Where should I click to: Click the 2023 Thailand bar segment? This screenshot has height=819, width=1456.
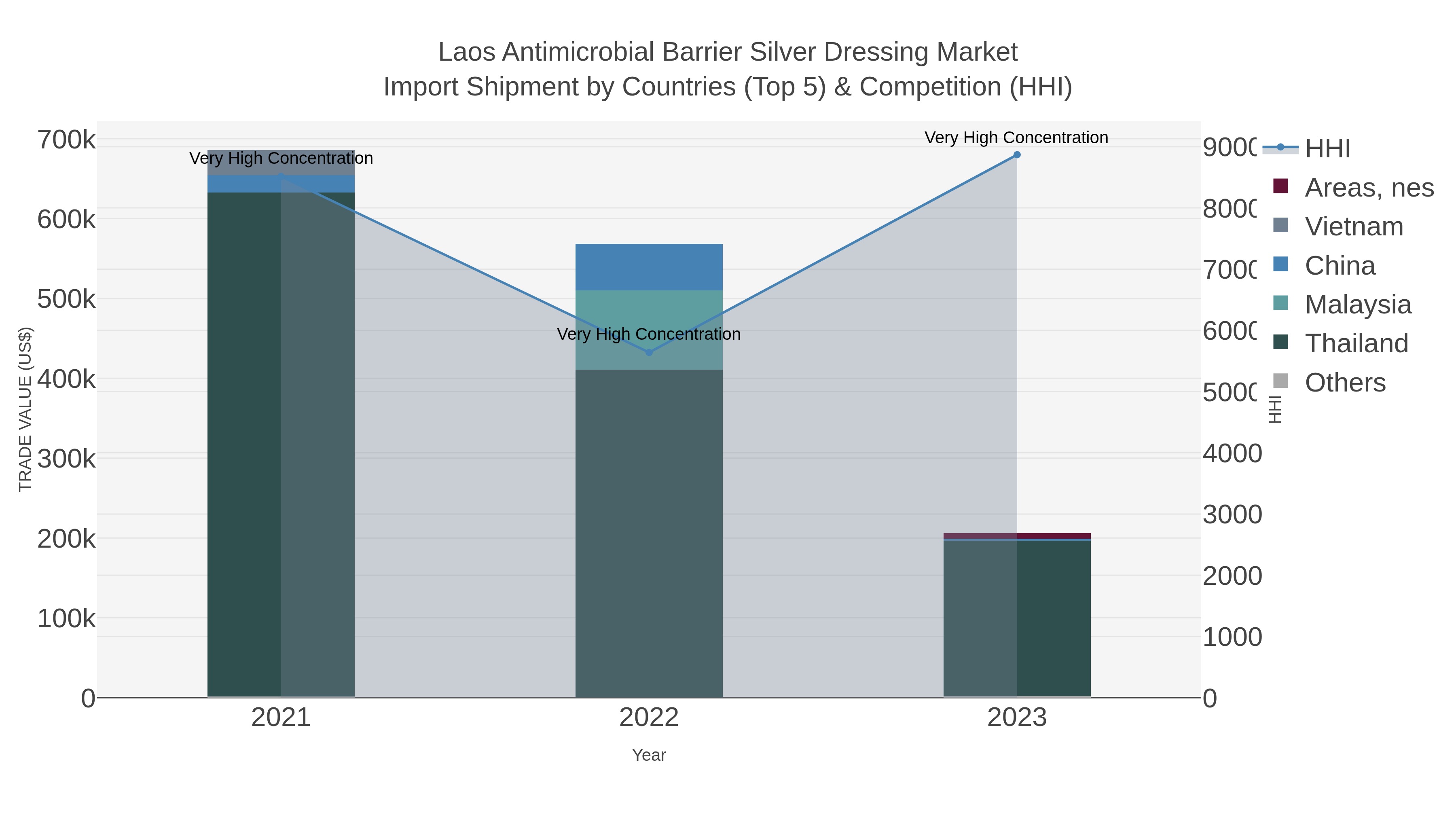pyautogui.click(x=1017, y=618)
